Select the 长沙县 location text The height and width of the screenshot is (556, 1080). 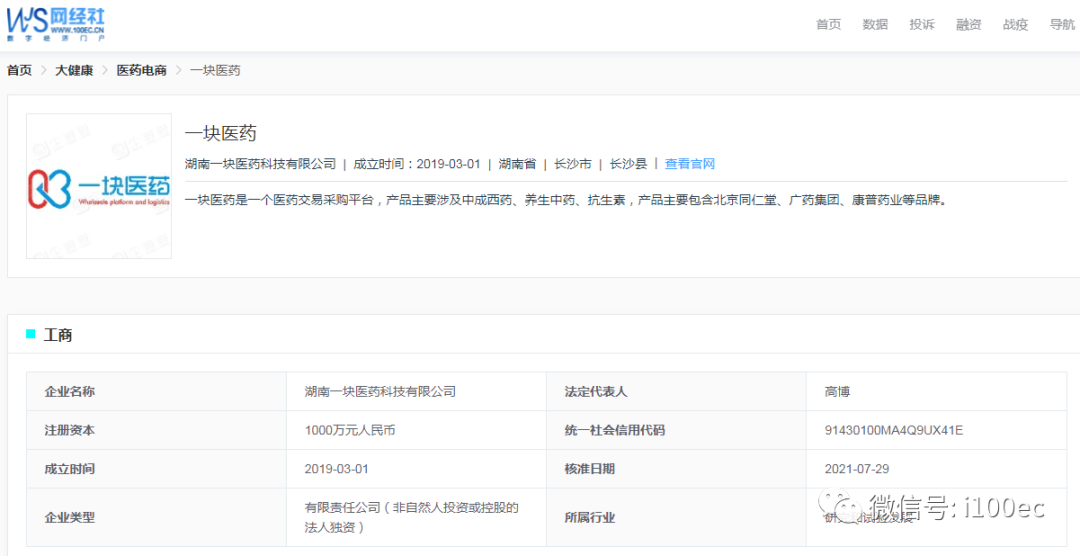coord(629,164)
